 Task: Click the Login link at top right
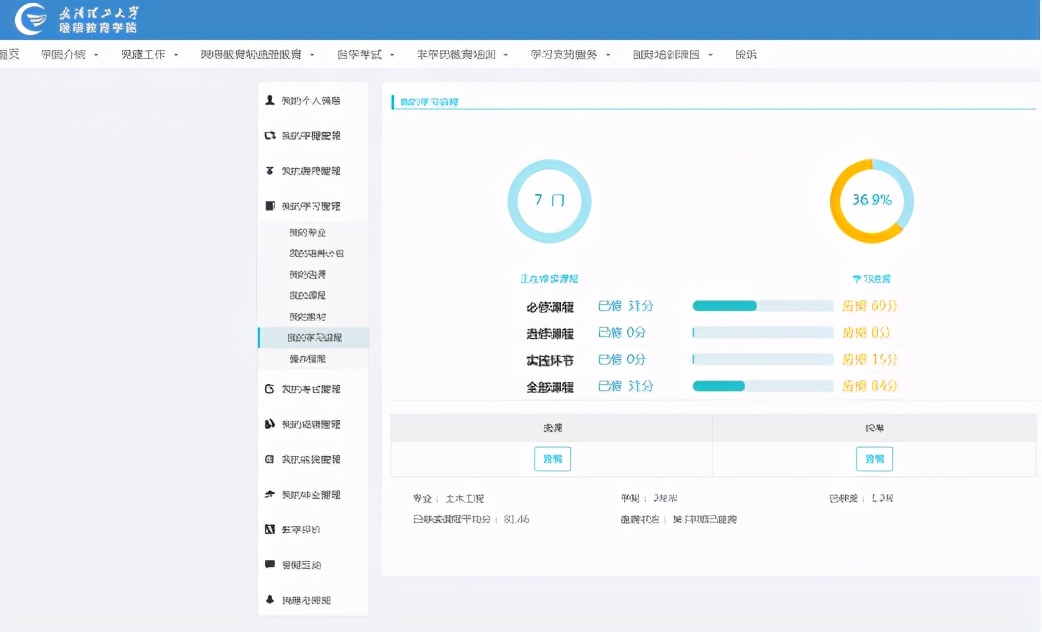(746, 54)
